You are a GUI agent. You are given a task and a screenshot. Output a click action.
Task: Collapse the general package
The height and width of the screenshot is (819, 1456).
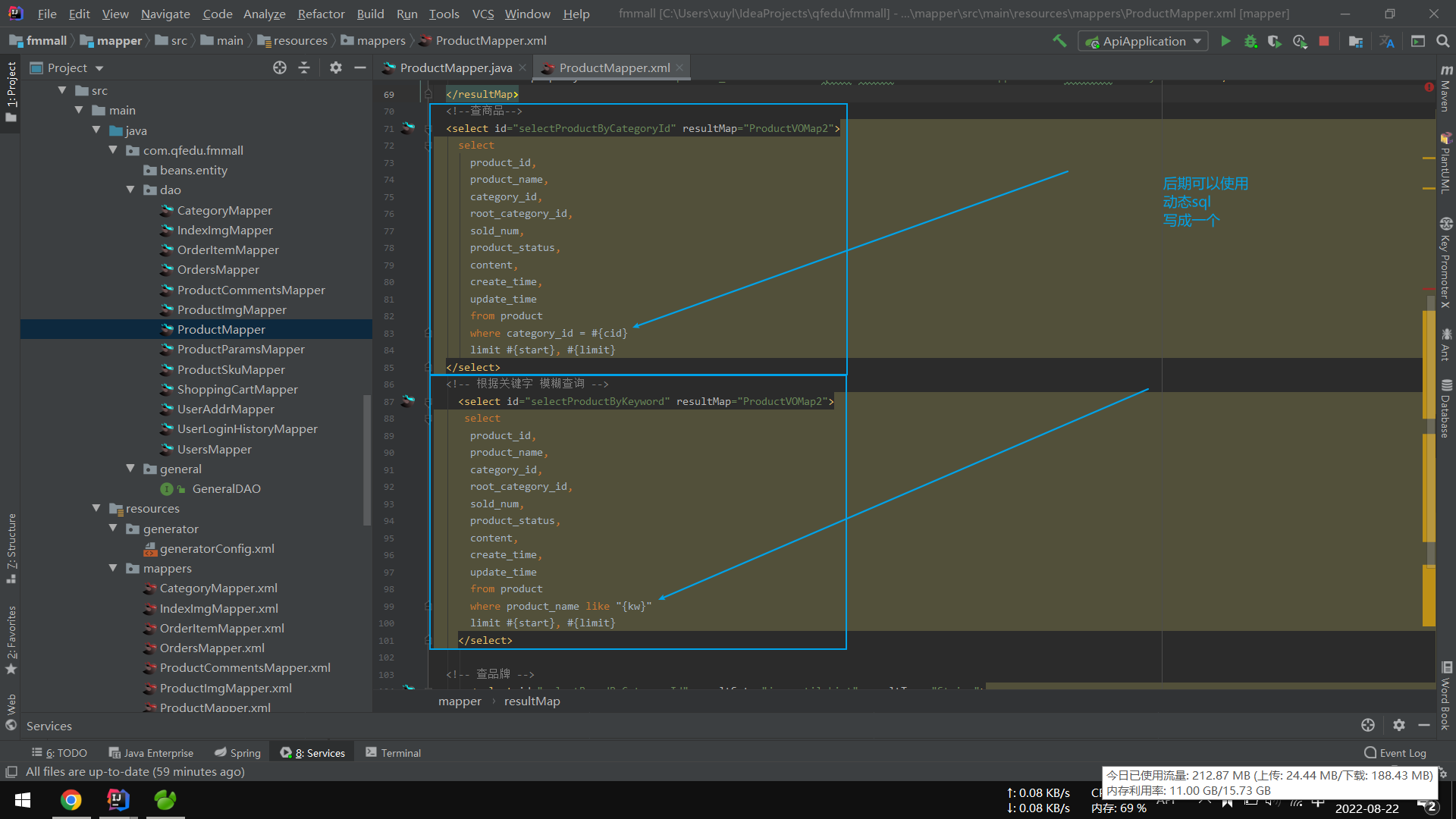[x=130, y=469]
